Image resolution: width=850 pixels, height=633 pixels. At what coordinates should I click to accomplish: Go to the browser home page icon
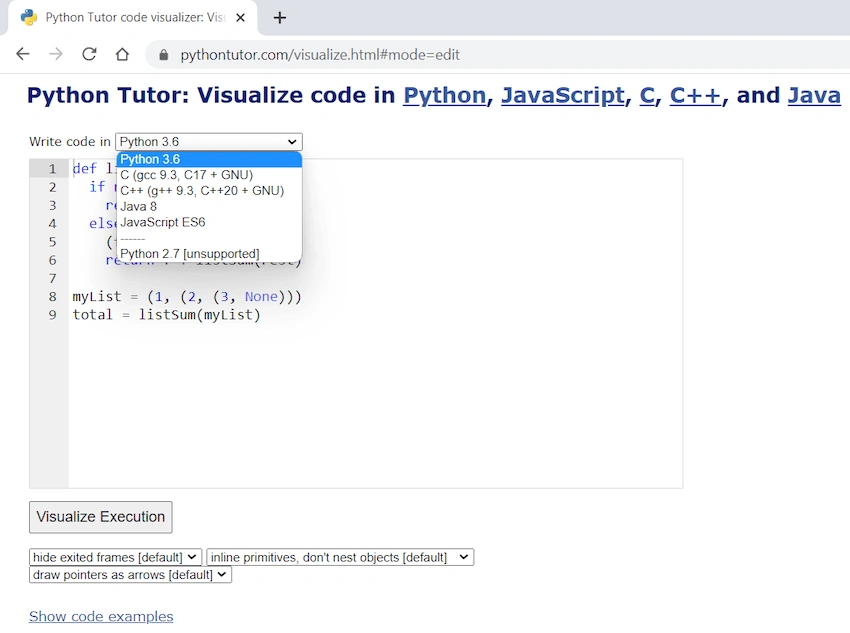[123, 54]
